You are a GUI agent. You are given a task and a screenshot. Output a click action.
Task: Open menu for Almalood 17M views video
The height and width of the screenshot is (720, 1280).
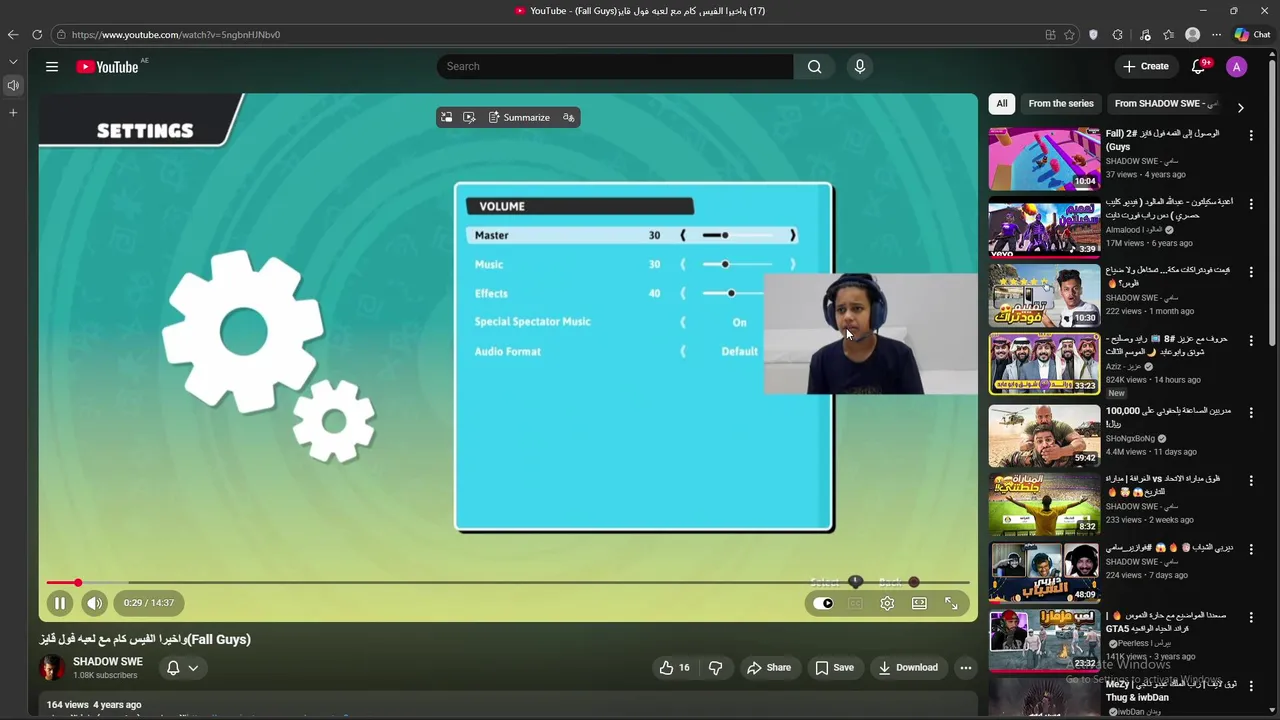[x=1251, y=204]
